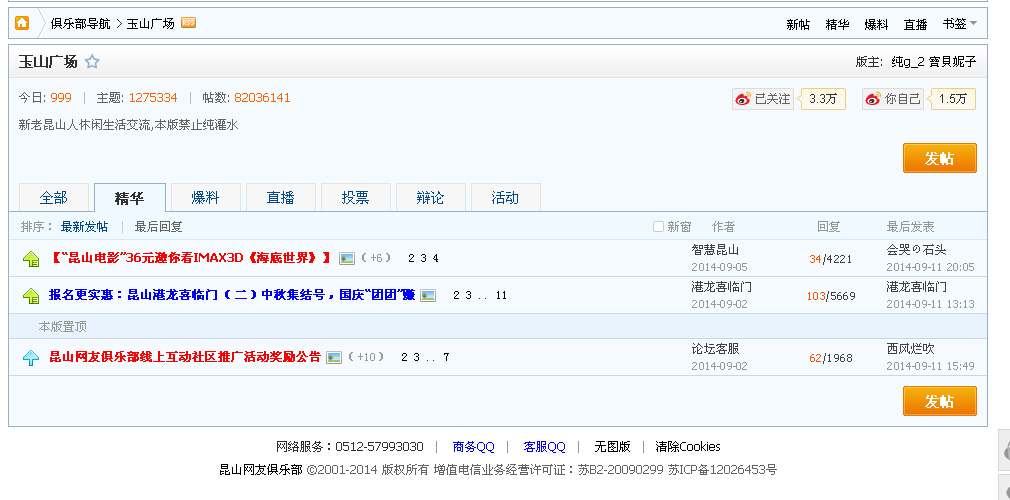Go to page 11 of 港龙喜临门 thread
Viewport: 1010px width, 500px height.
[501, 296]
